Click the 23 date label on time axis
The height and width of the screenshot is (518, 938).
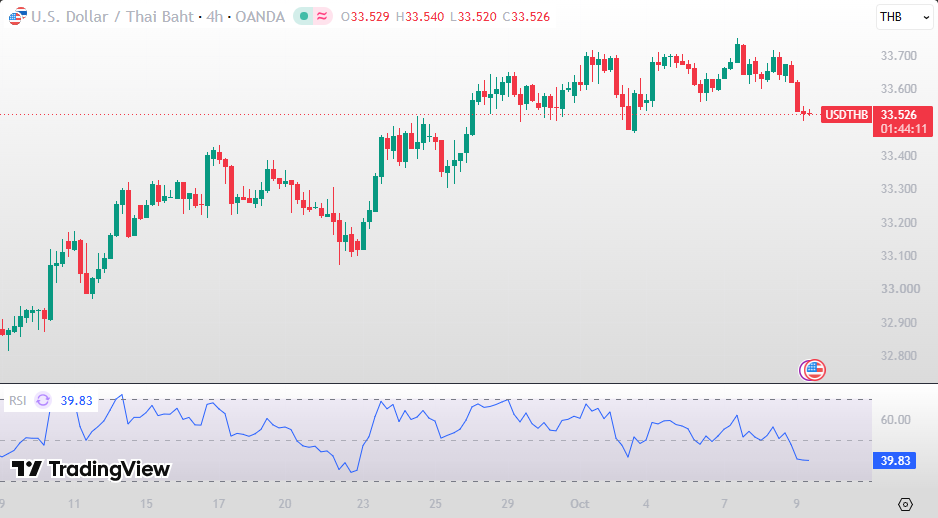(x=363, y=504)
